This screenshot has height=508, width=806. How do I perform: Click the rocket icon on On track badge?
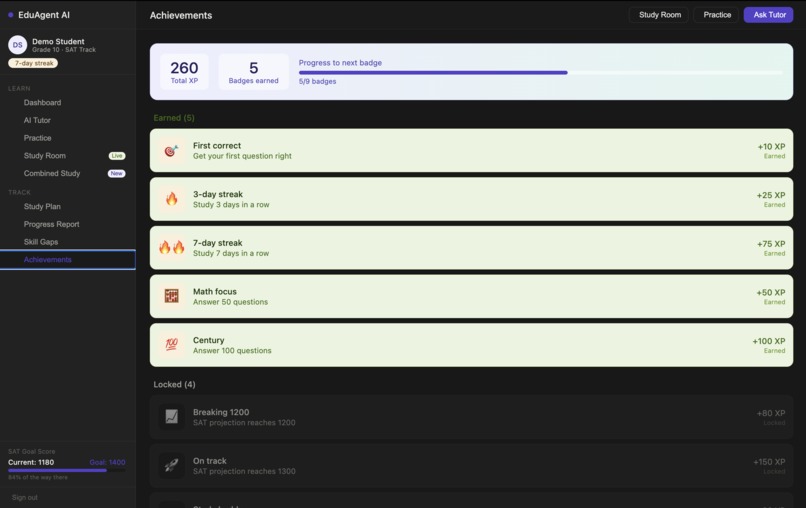pos(171,465)
